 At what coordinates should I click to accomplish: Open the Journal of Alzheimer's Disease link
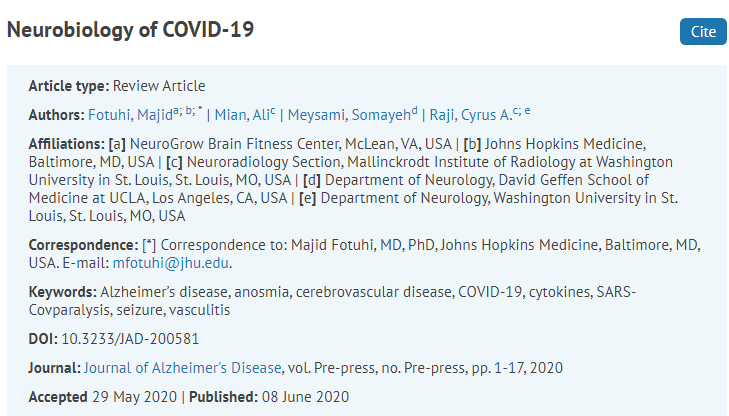coord(183,368)
